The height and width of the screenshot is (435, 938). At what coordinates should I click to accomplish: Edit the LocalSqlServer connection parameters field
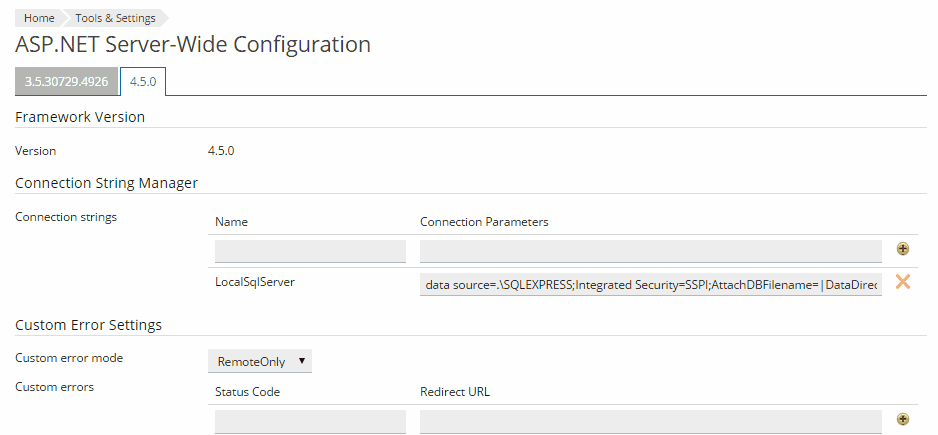(650, 285)
